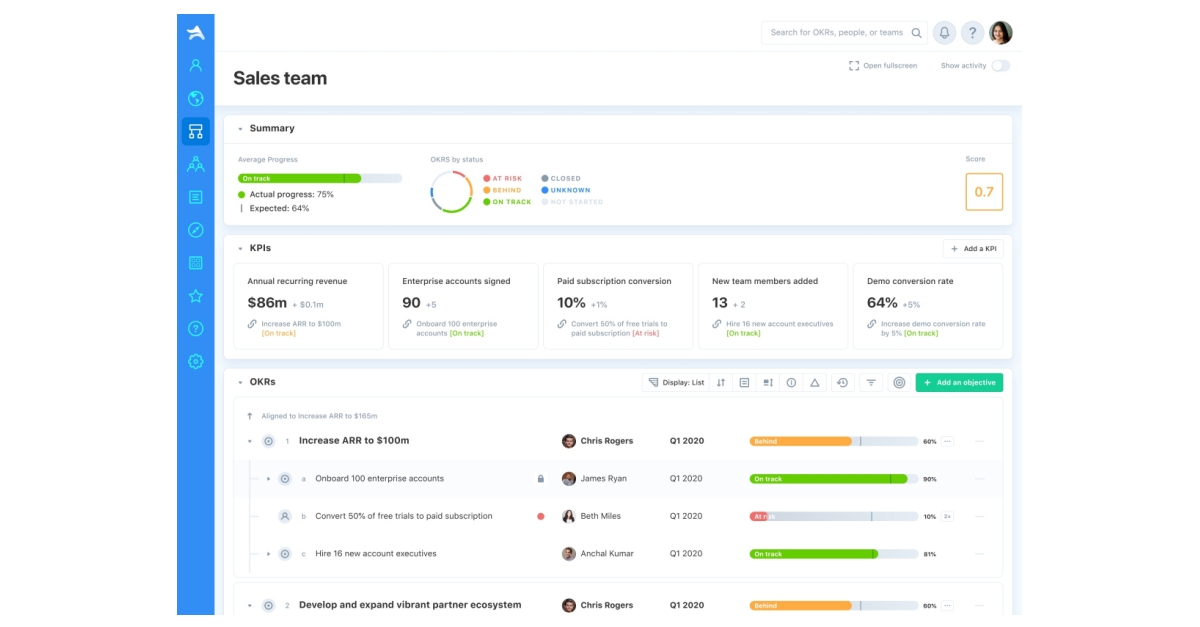Screen dimensions: 1200x627
Task: Collapse the Summary section
Action: pos(240,128)
